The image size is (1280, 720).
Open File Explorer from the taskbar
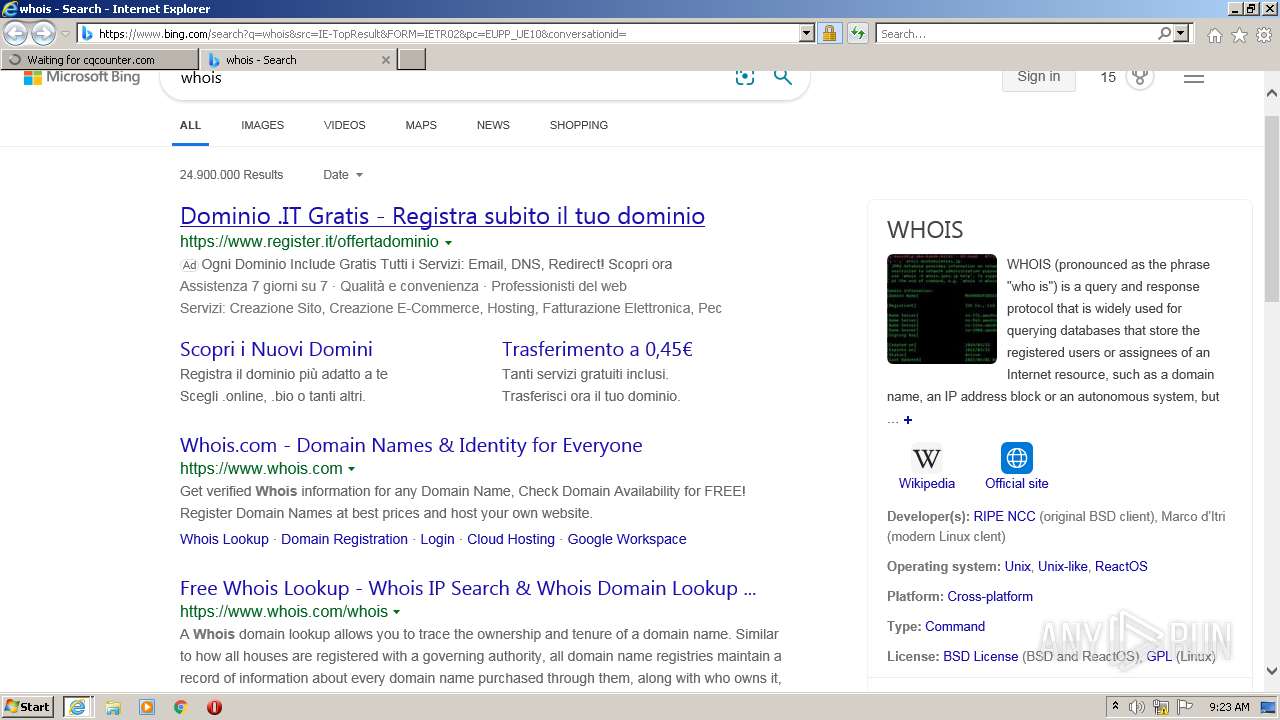click(x=113, y=707)
